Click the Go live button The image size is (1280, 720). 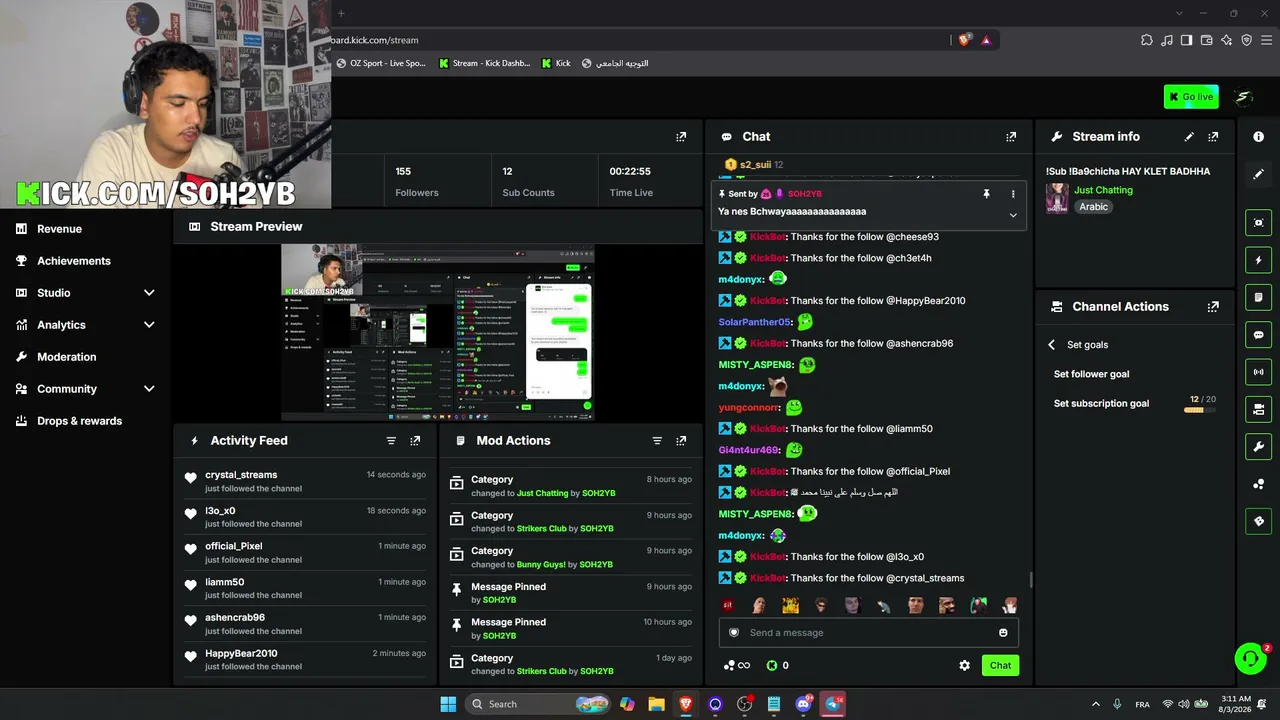coord(1191,97)
